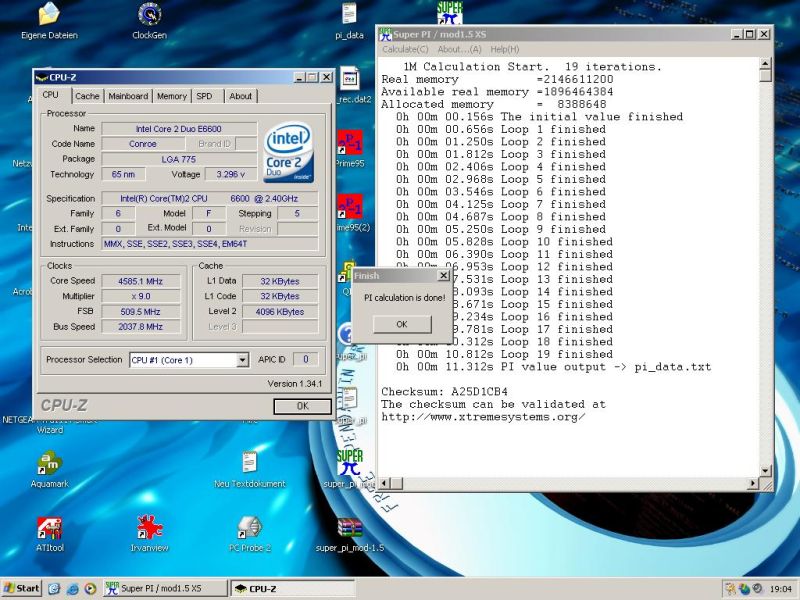Click the Level 2 cache 4096 KBytes value
Viewport: 800px width, 600px height.
click(280, 312)
